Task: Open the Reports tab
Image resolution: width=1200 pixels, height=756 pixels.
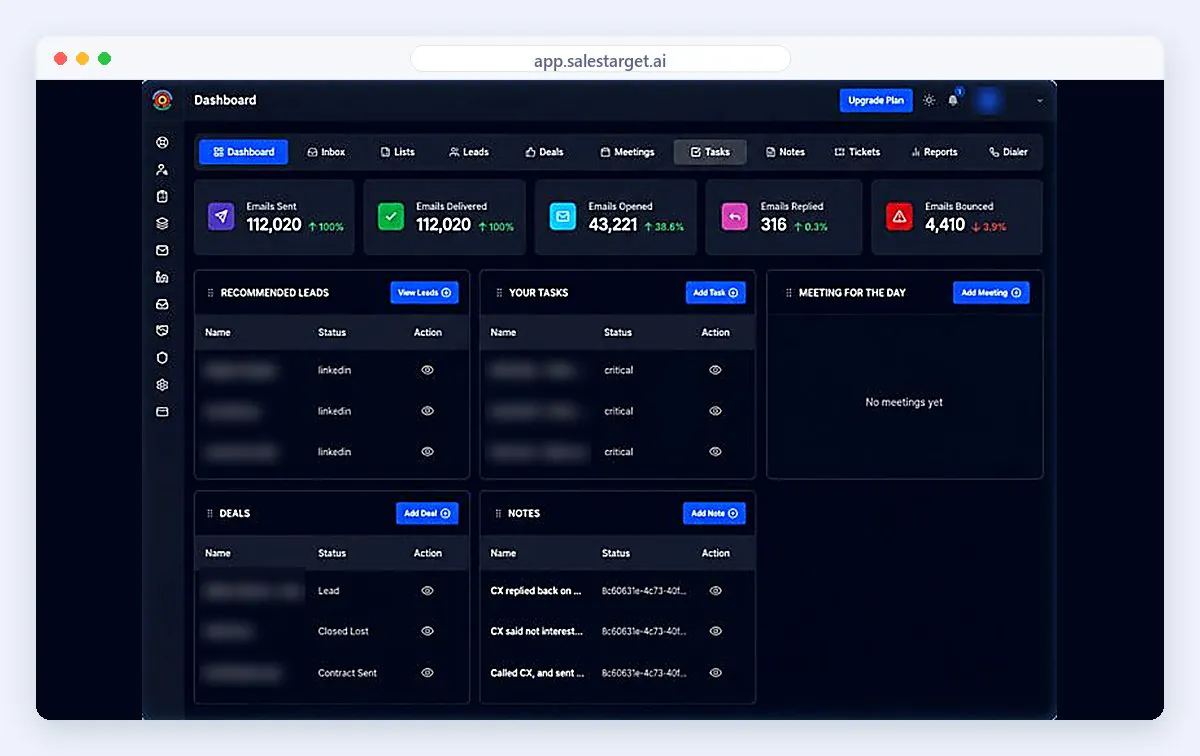Action: [x=934, y=152]
